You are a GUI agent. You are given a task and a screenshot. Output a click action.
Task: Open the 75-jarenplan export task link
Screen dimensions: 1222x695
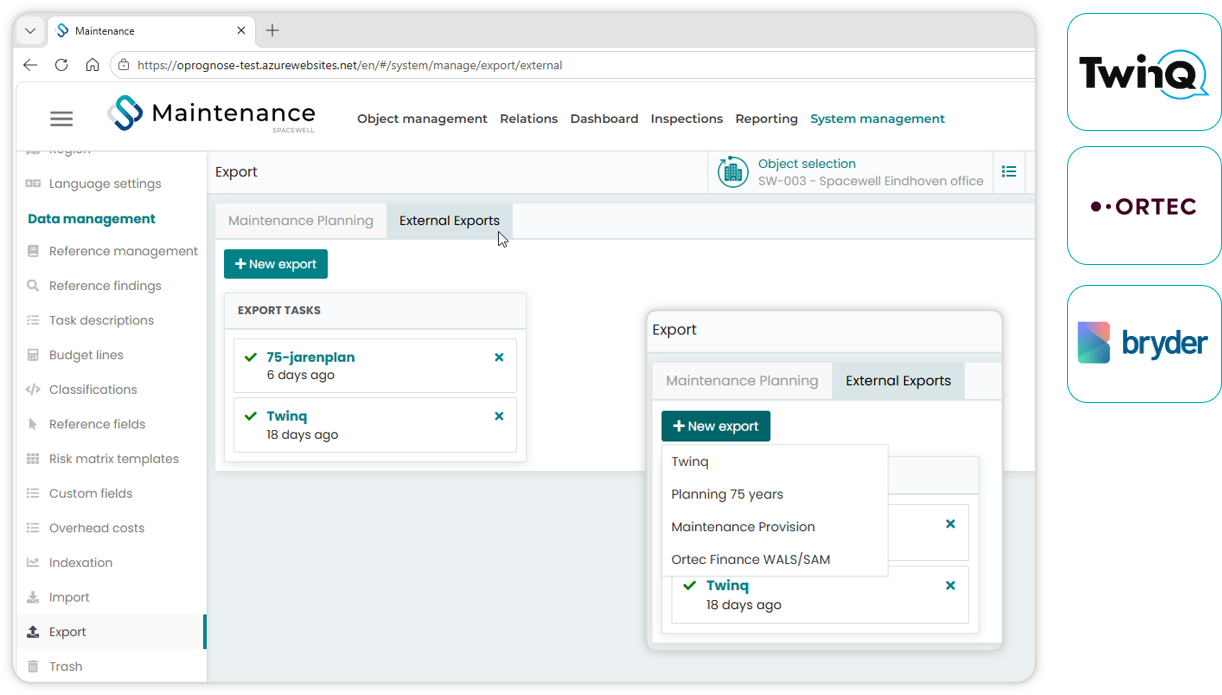[x=310, y=357]
